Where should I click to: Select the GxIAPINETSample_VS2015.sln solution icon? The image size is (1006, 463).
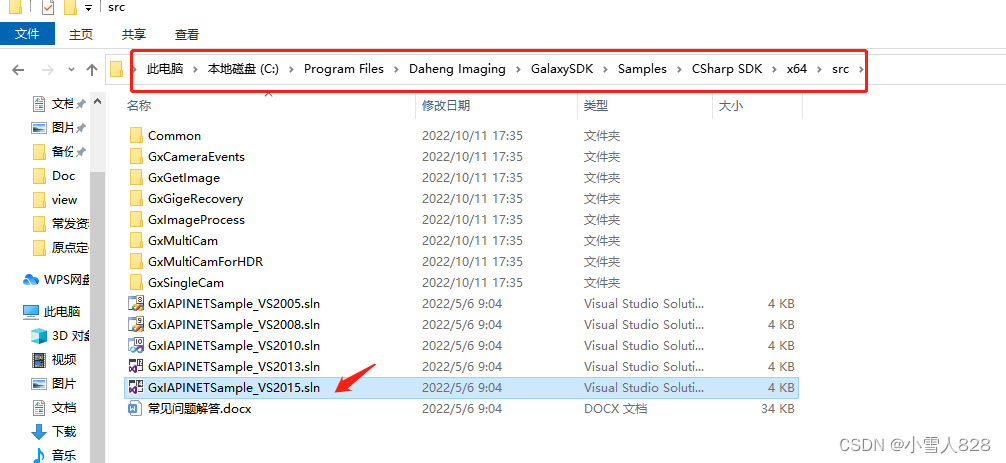[x=136, y=387]
